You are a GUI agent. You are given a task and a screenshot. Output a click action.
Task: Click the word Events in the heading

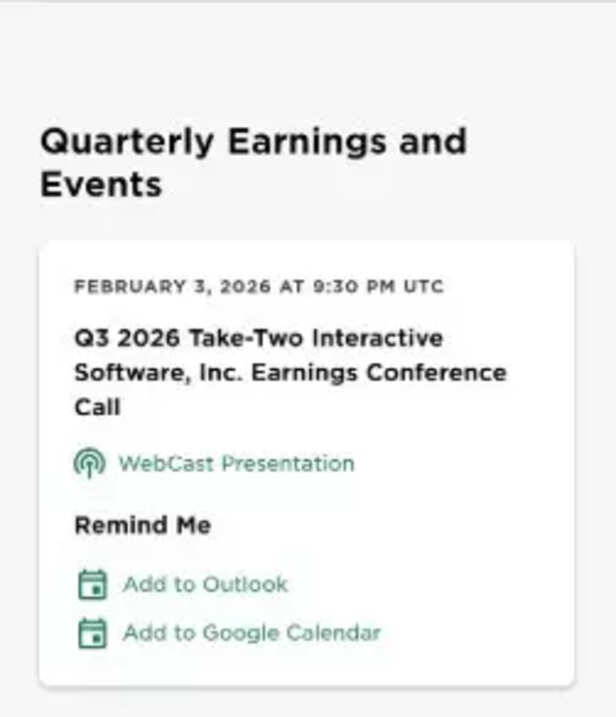coord(101,185)
